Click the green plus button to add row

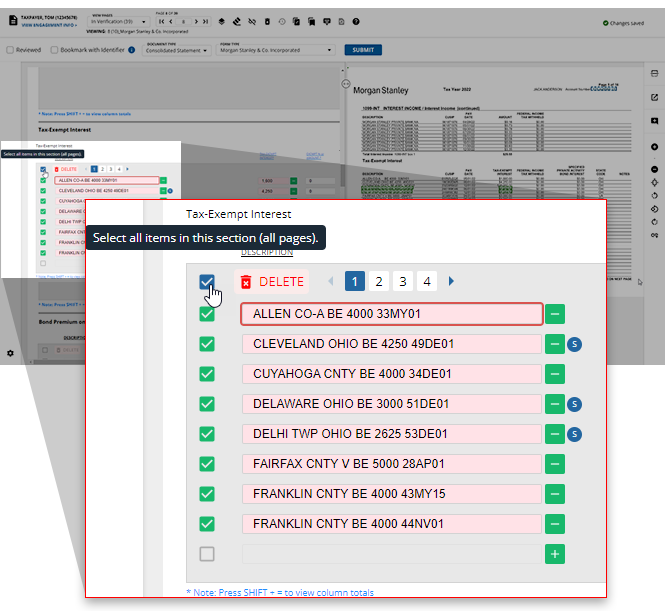[555, 554]
